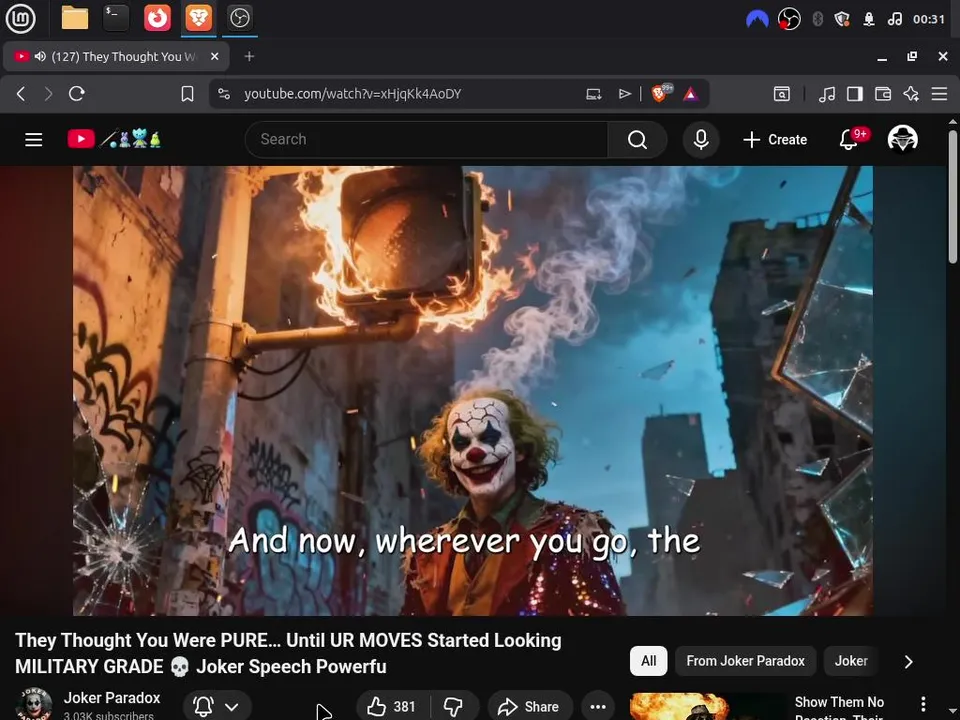
Task: Share this video
Action: (530, 707)
